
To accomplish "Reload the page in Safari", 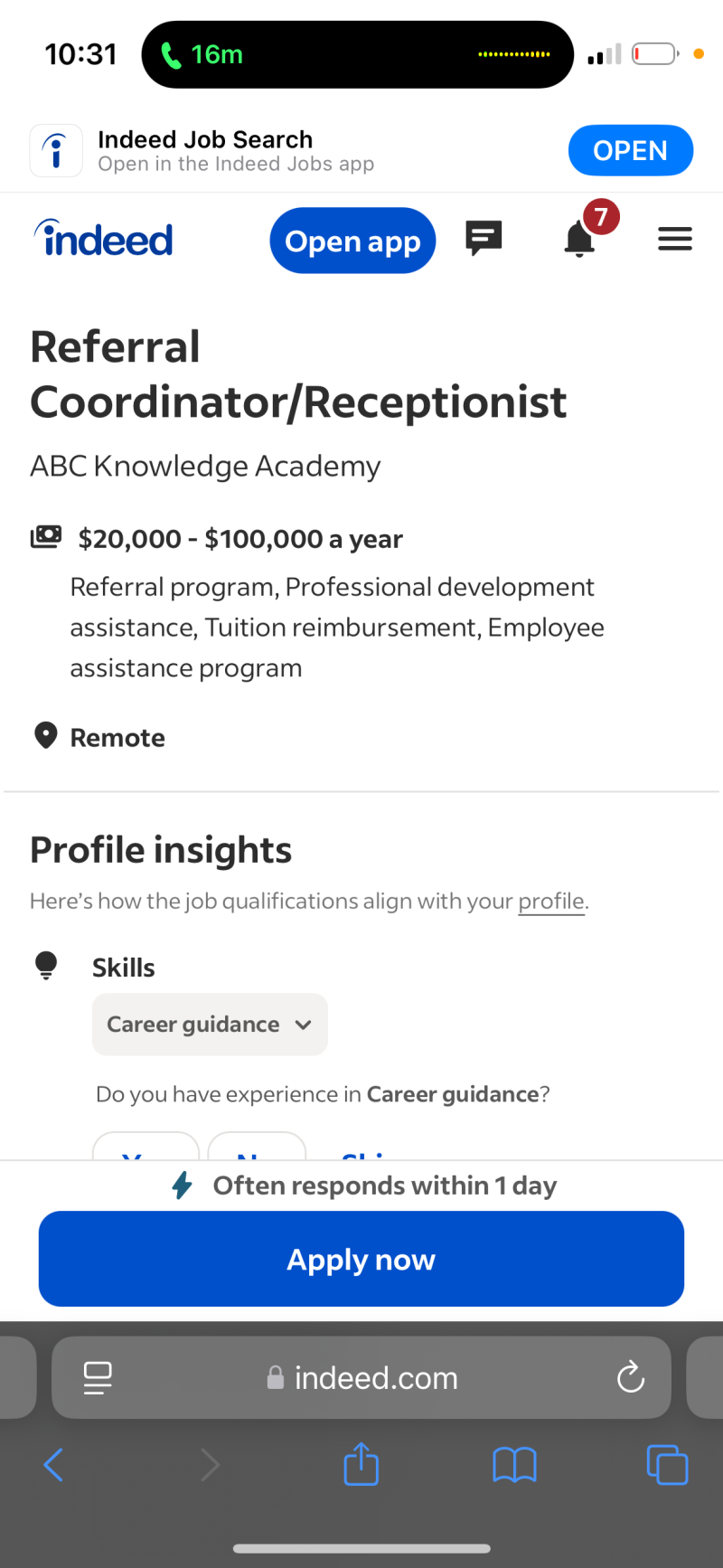I will click(630, 1378).
